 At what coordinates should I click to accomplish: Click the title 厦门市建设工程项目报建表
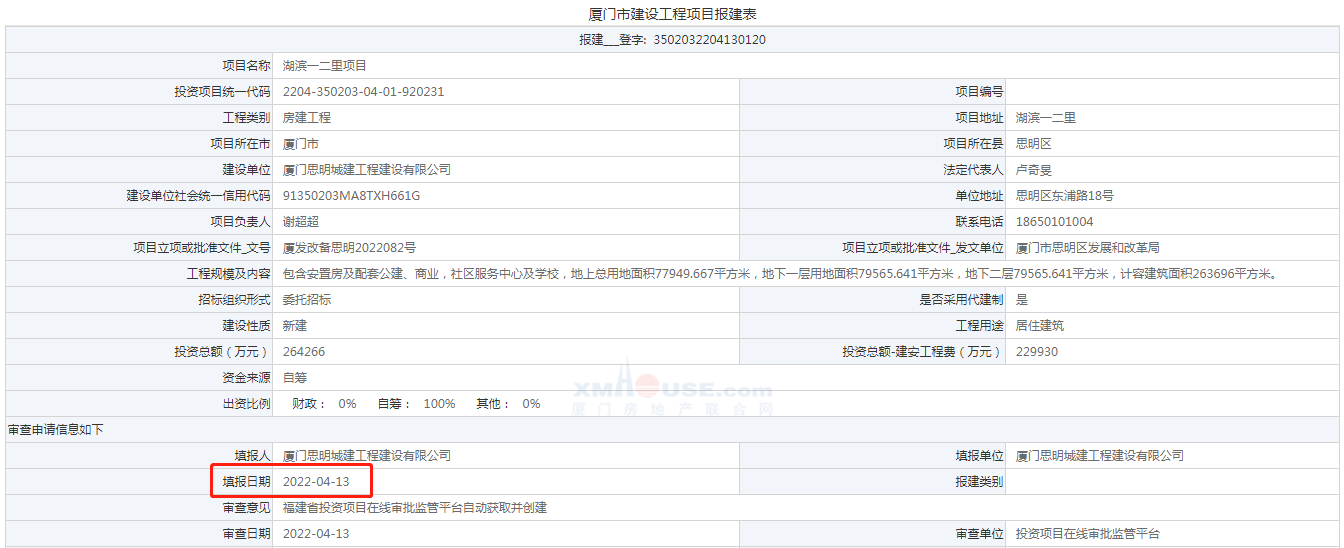pyautogui.click(x=672, y=14)
